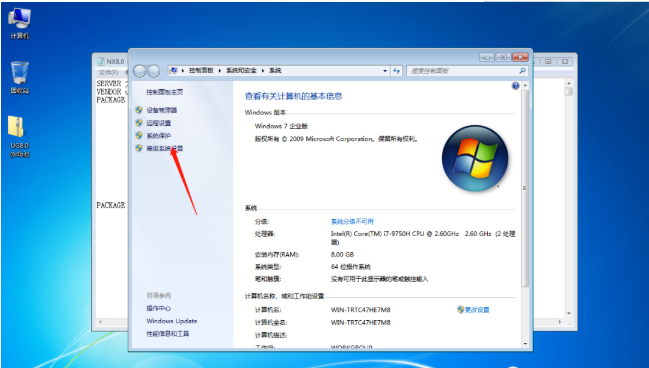The width and height of the screenshot is (649, 368).
Task: Open 系统保护 link
Action: coord(159,136)
